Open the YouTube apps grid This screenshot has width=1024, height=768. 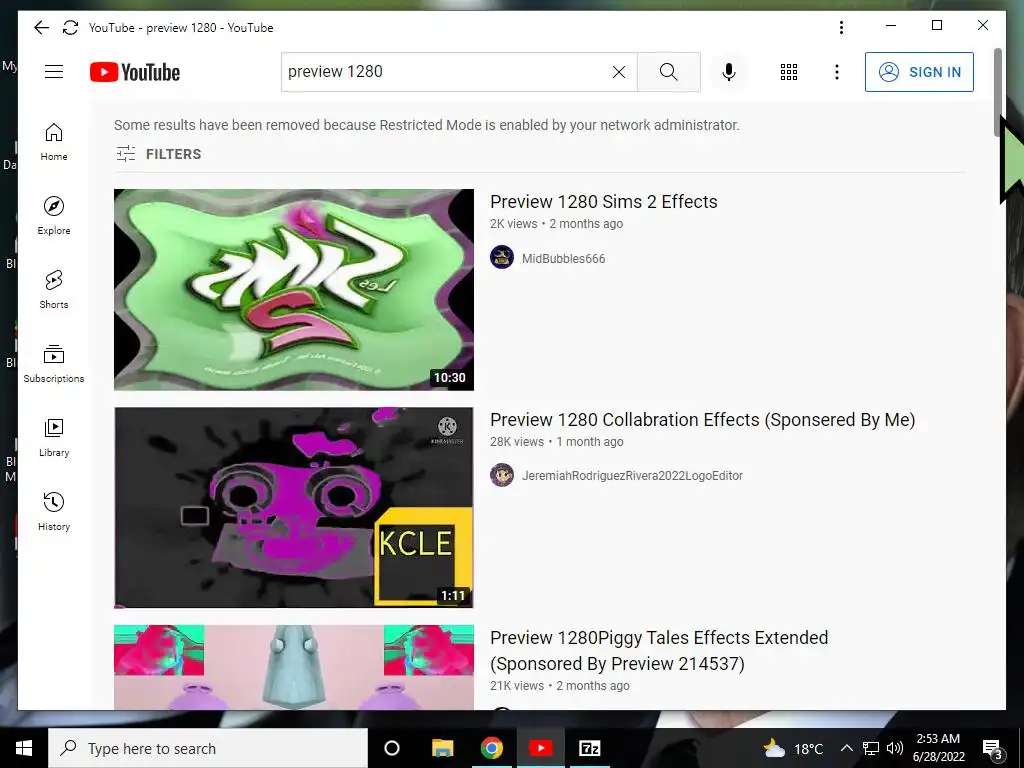789,72
